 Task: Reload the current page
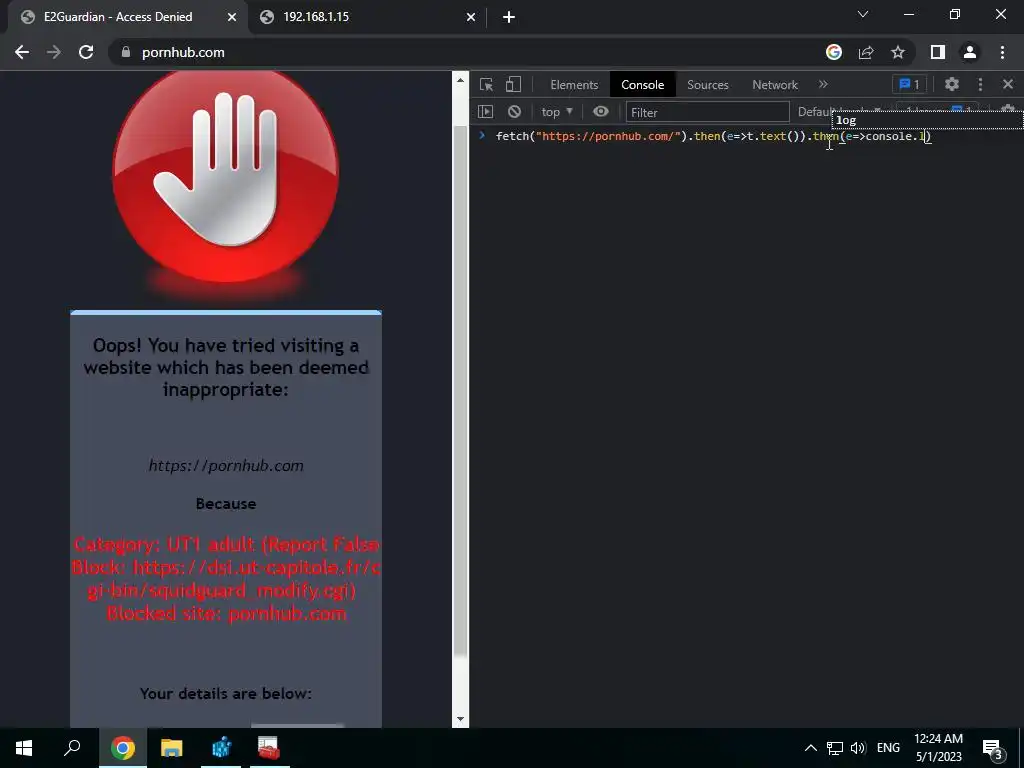[86, 52]
